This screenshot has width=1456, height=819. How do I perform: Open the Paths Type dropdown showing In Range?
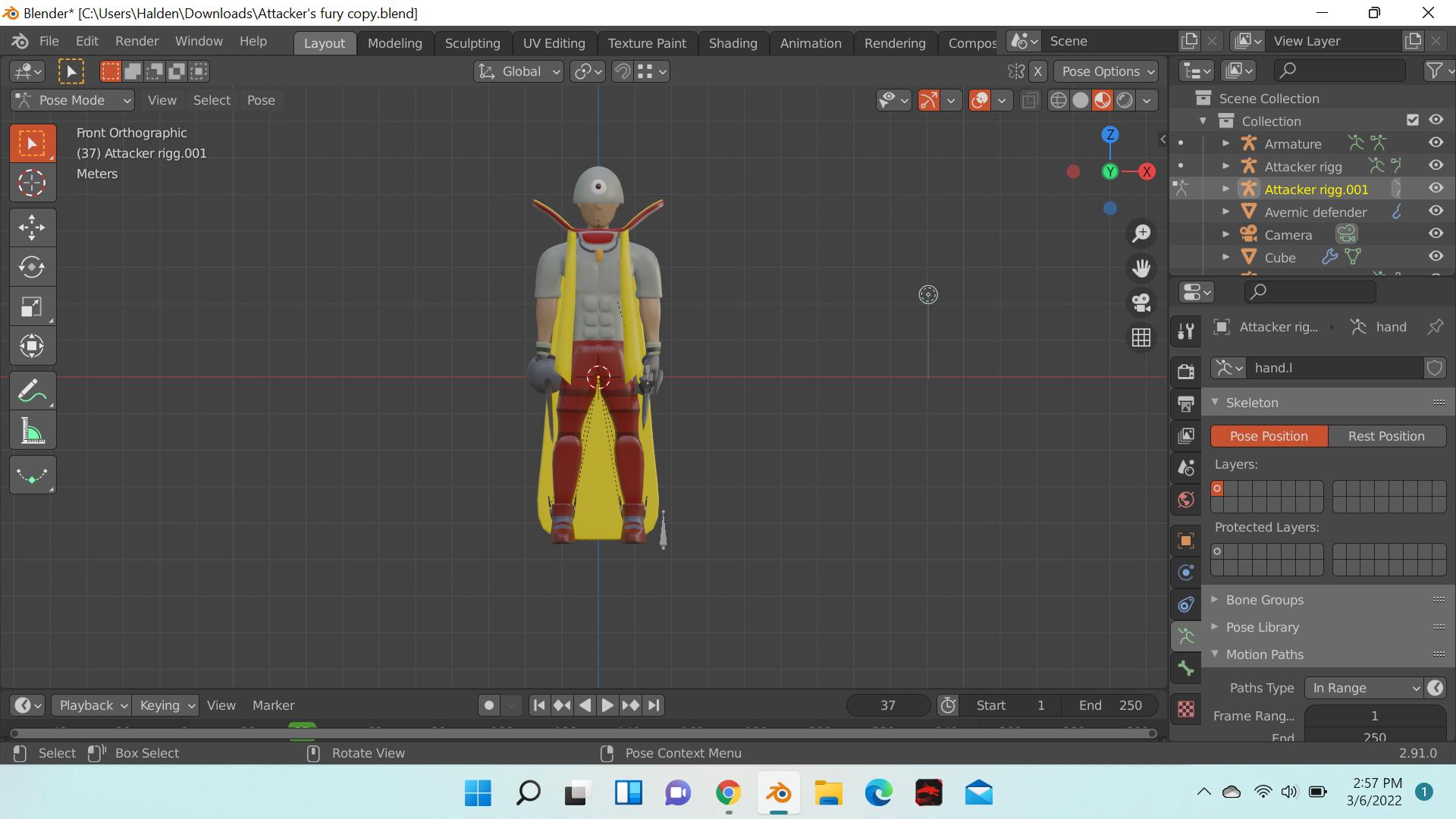[x=1363, y=688]
